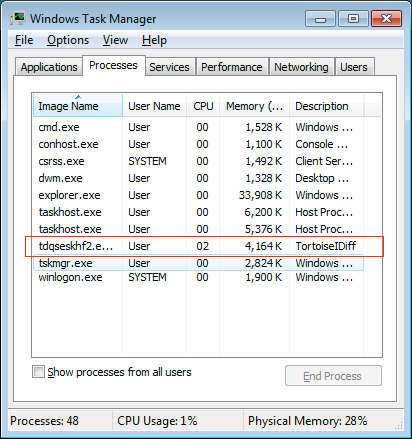Screen dimensions: 412x439
Task: Click the 4,164 K memory value
Action: point(263,246)
